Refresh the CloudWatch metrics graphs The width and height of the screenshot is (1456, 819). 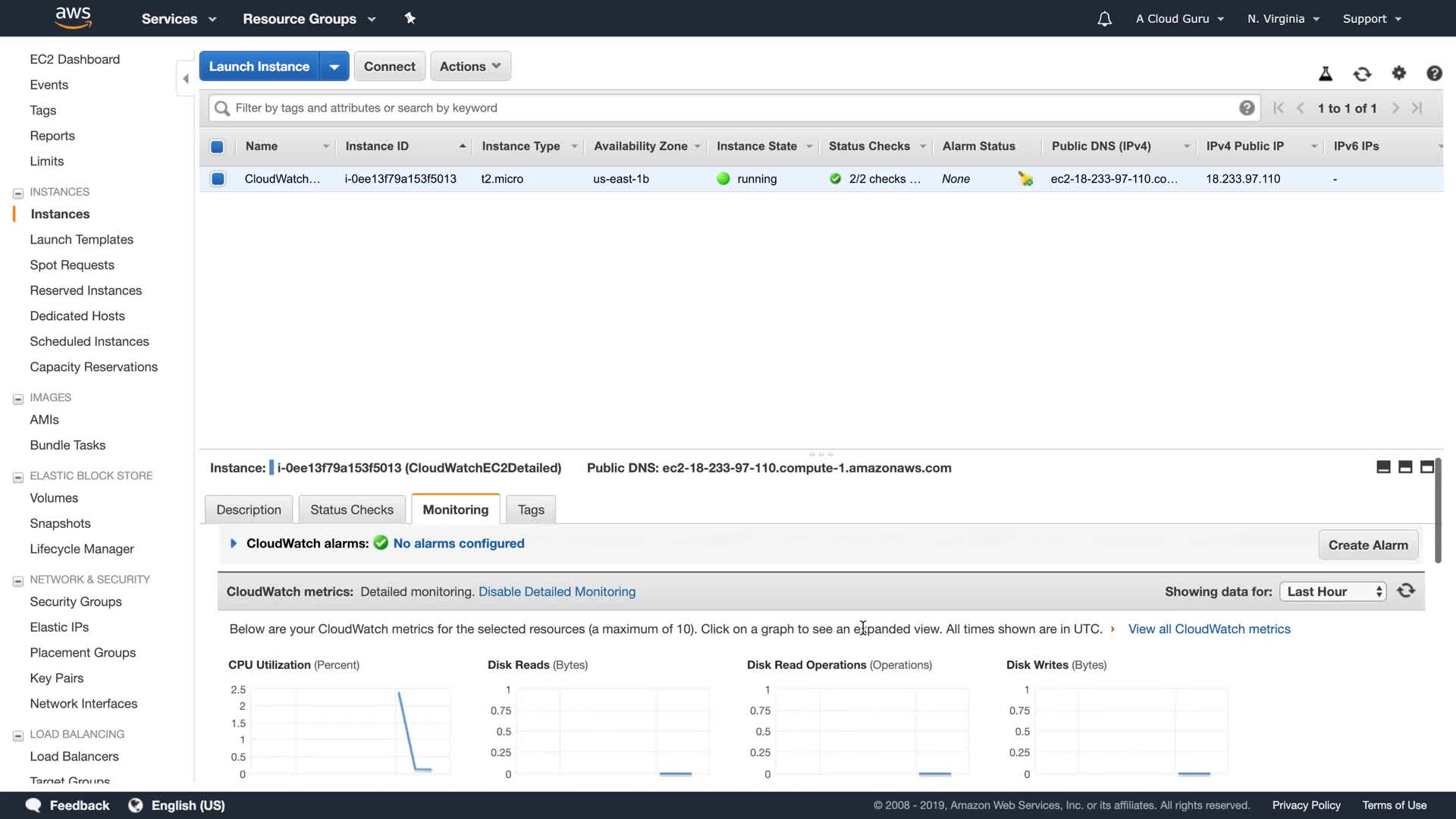1406,591
